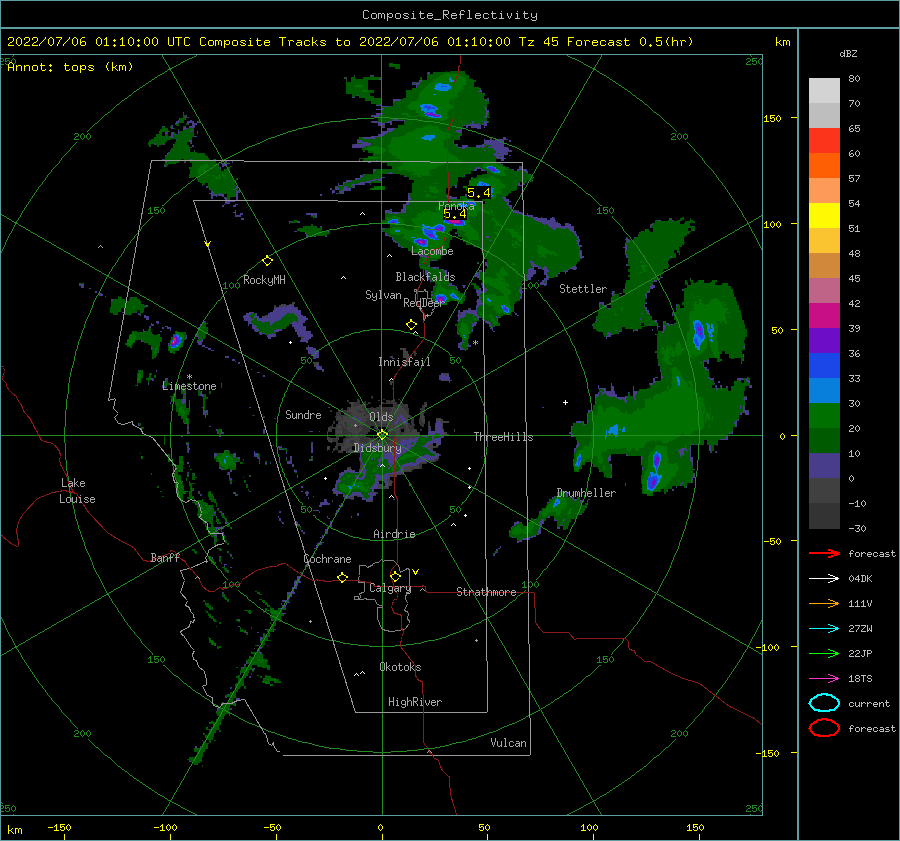
Task: Click the Okotoks city label
Action: (x=400, y=667)
